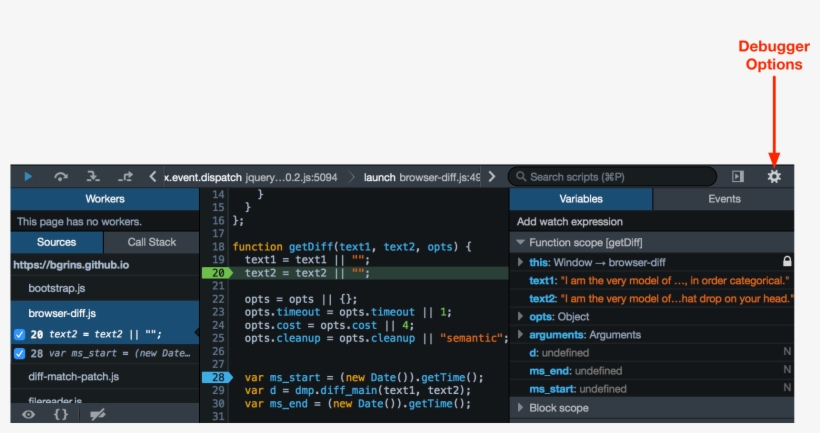Click the function getDiff code line
820x433 pixels.
pos(352,247)
